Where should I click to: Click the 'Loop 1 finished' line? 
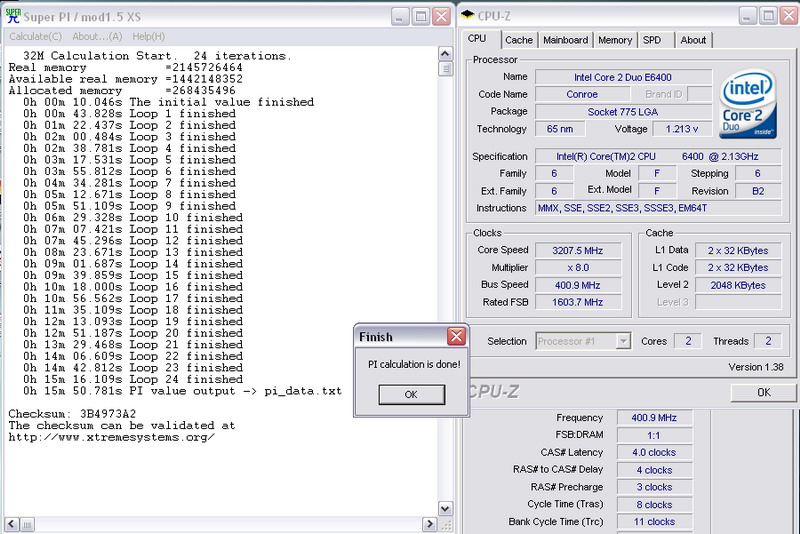[x=129, y=114]
